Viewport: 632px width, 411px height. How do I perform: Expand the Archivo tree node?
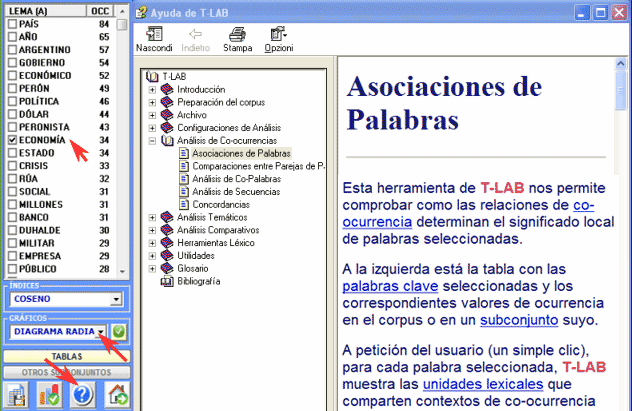(x=152, y=115)
